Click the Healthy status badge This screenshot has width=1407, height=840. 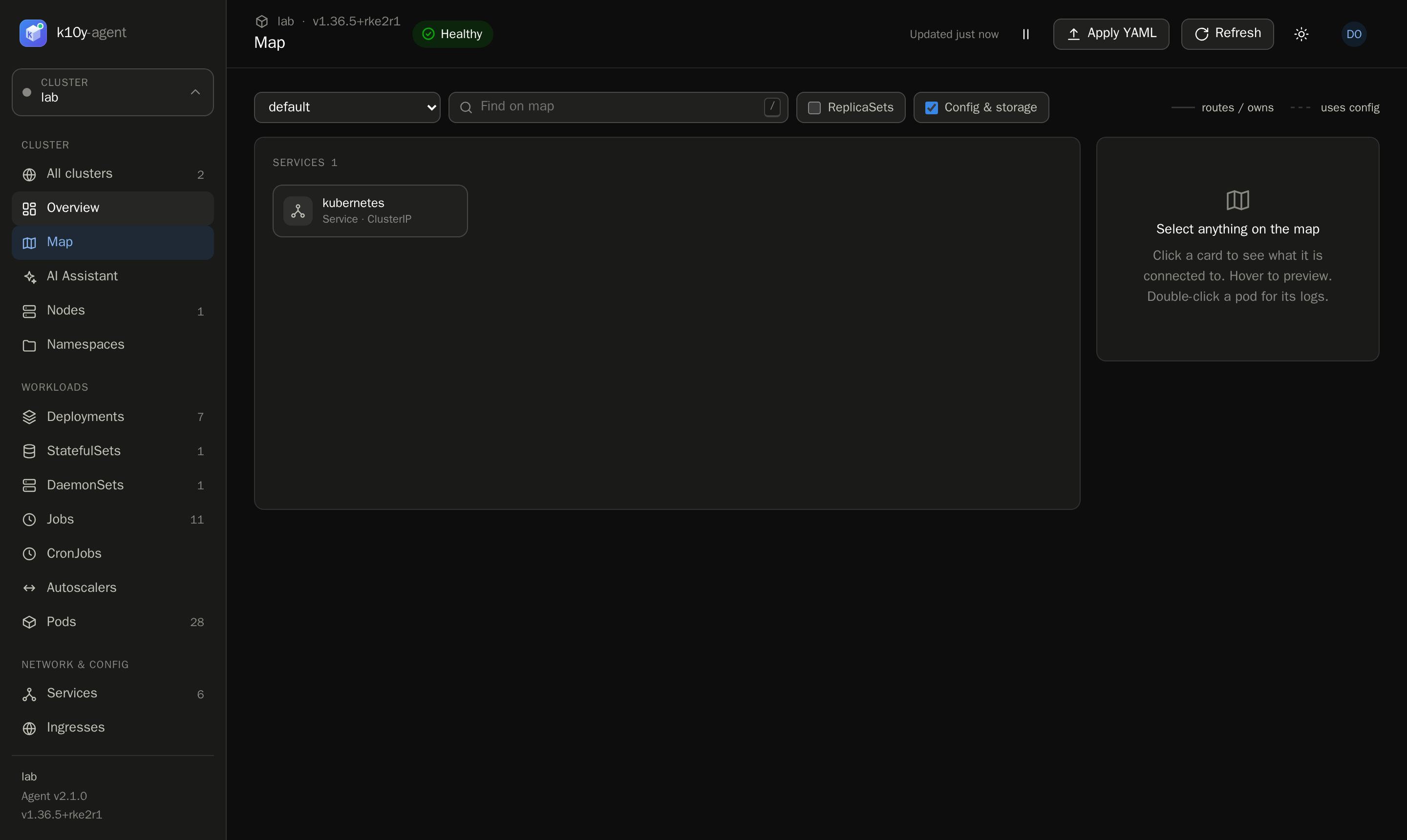[452, 34]
